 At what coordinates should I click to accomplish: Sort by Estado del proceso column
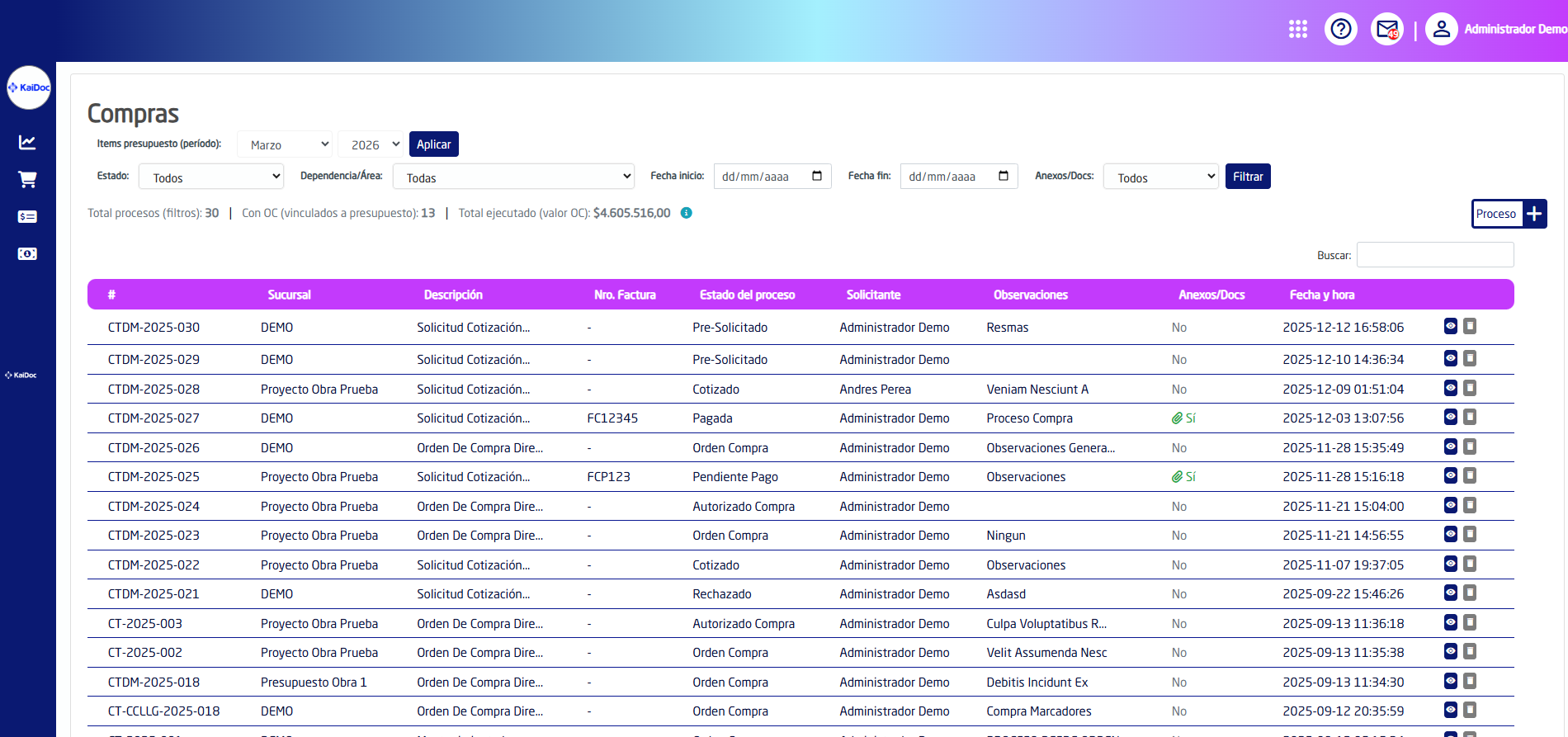coord(747,295)
